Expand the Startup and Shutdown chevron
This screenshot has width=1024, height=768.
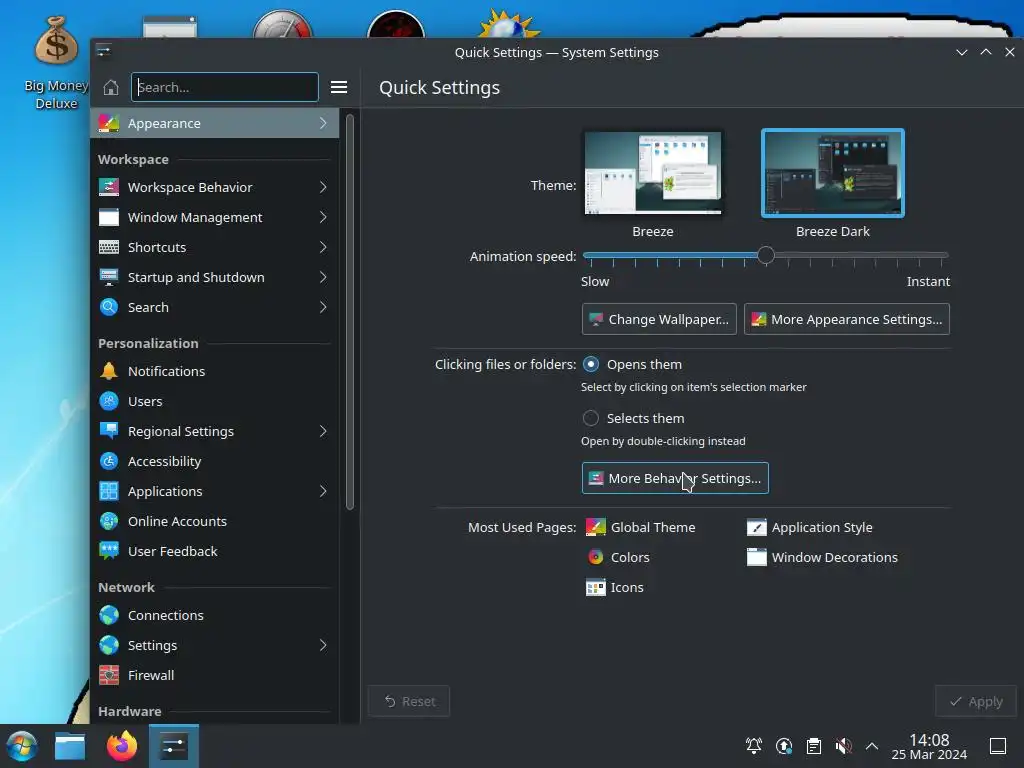point(323,278)
